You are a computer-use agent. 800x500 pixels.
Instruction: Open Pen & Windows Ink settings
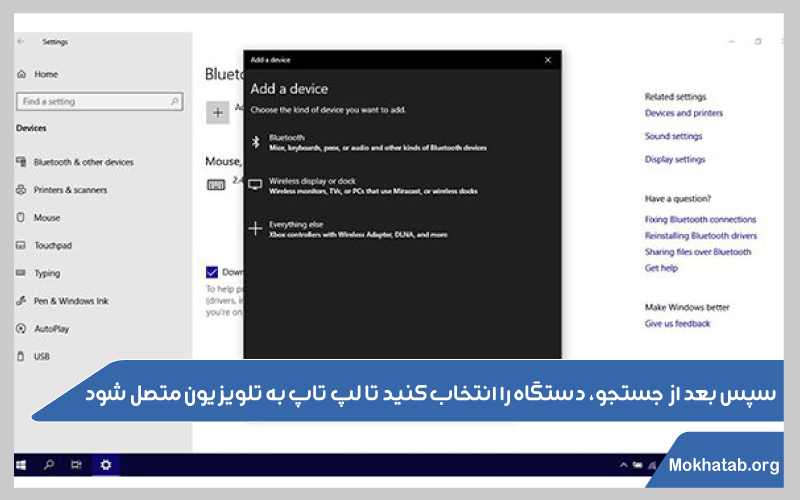tap(71, 301)
